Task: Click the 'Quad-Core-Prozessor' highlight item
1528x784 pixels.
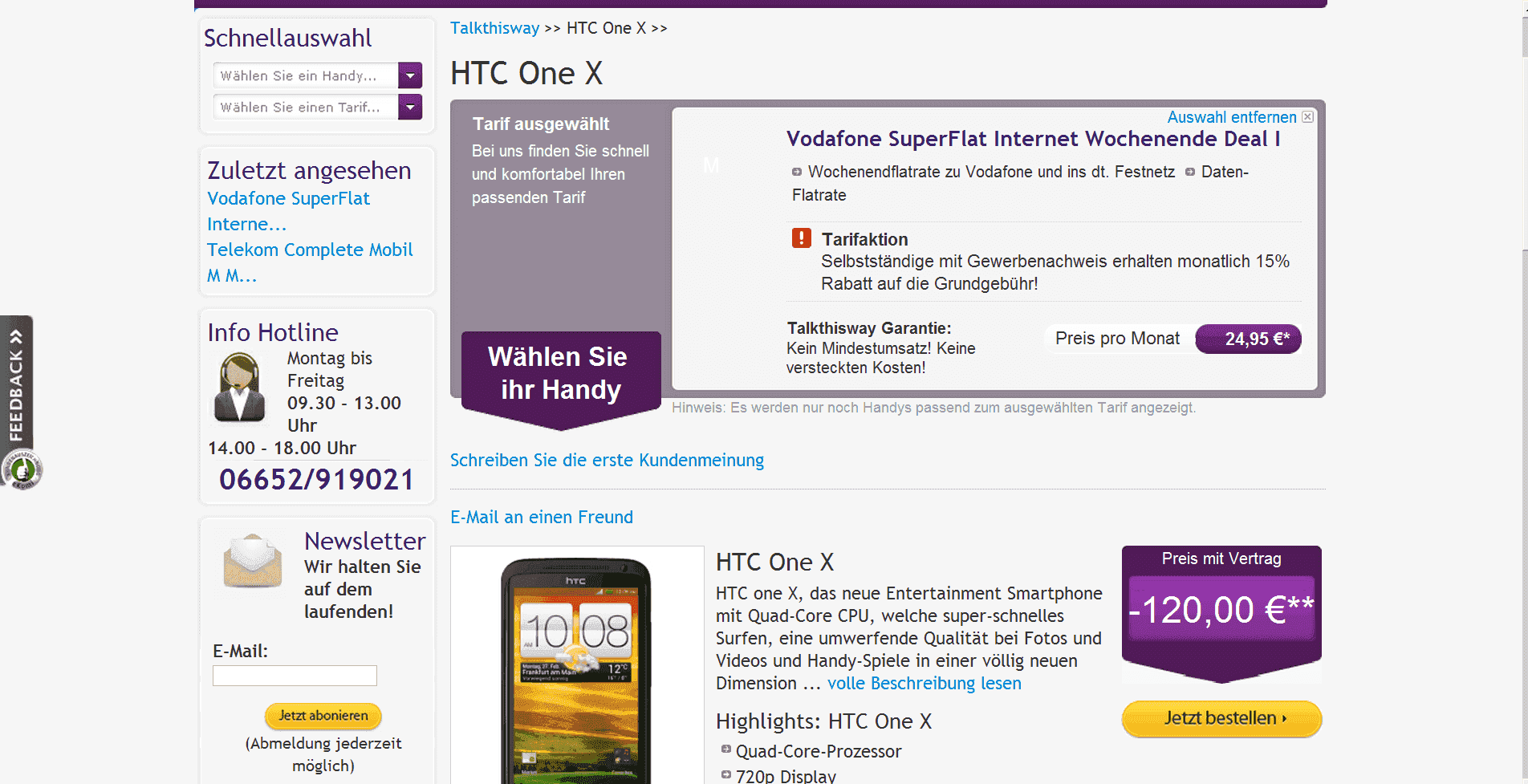Action: pyautogui.click(x=819, y=752)
